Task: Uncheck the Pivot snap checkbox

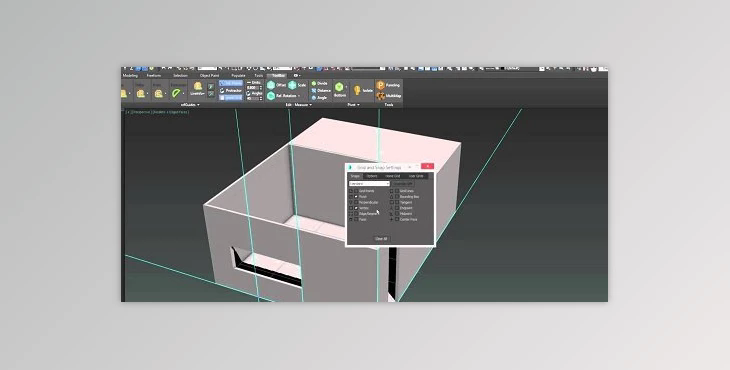Action: [356, 196]
